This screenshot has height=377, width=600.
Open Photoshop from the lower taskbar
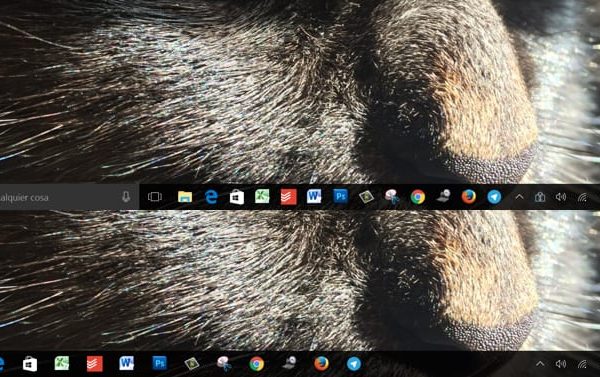pyautogui.click(x=159, y=363)
